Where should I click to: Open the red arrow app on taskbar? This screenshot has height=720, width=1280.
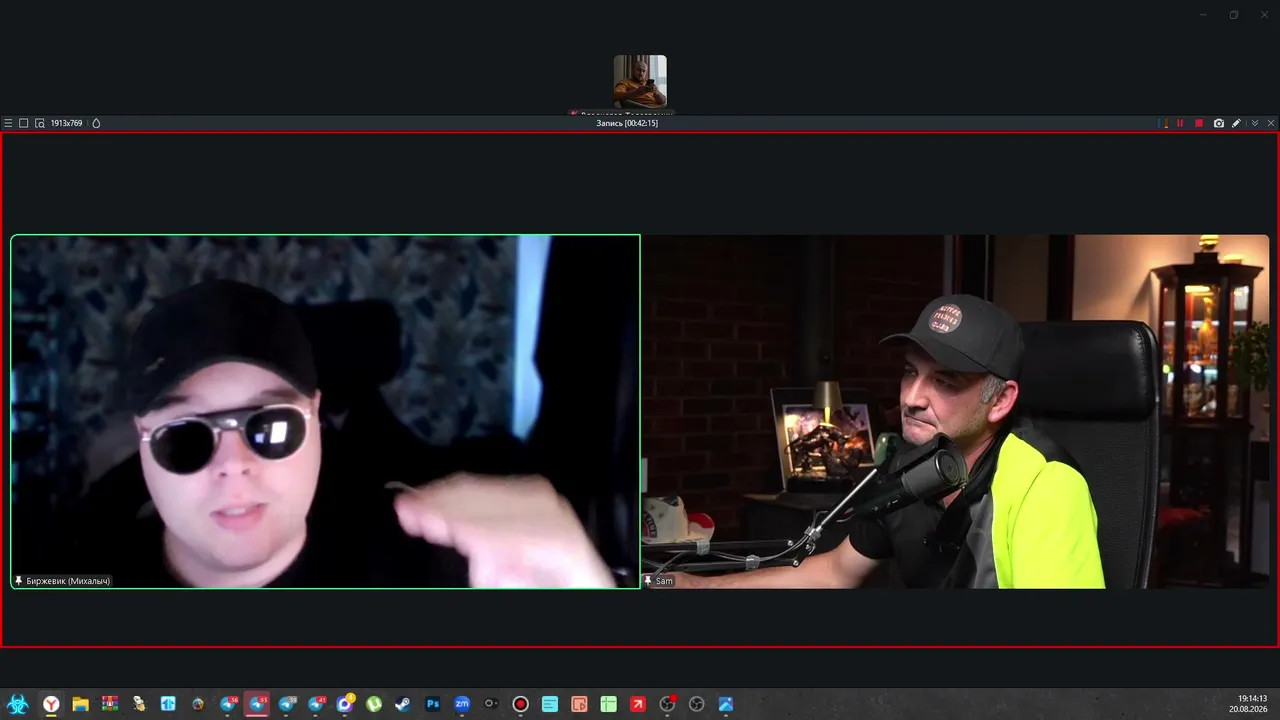[638, 704]
